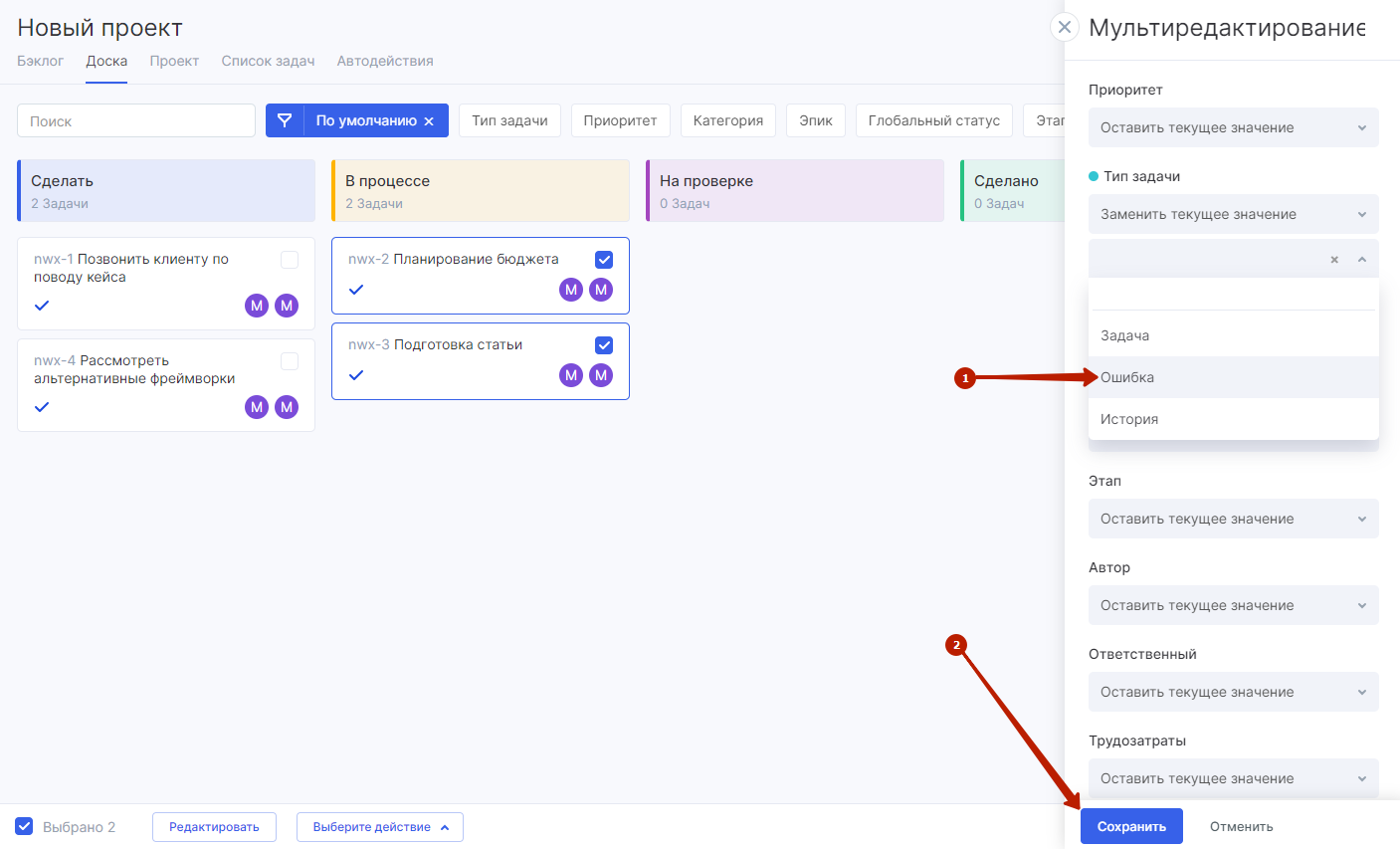Viewport: 1400px width, 849px height.
Task: Click the Отменить button
Action: tap(1241, 826)
